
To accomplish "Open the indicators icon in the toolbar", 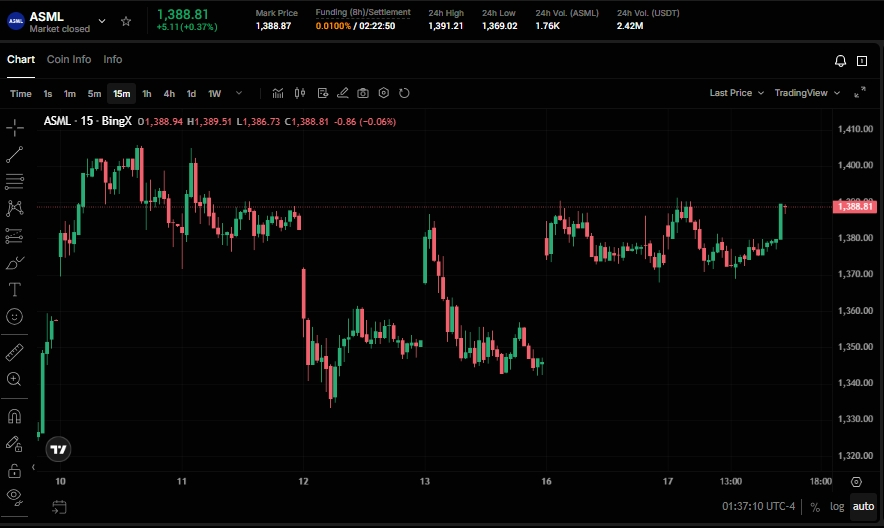I will (x=278, y=93).
